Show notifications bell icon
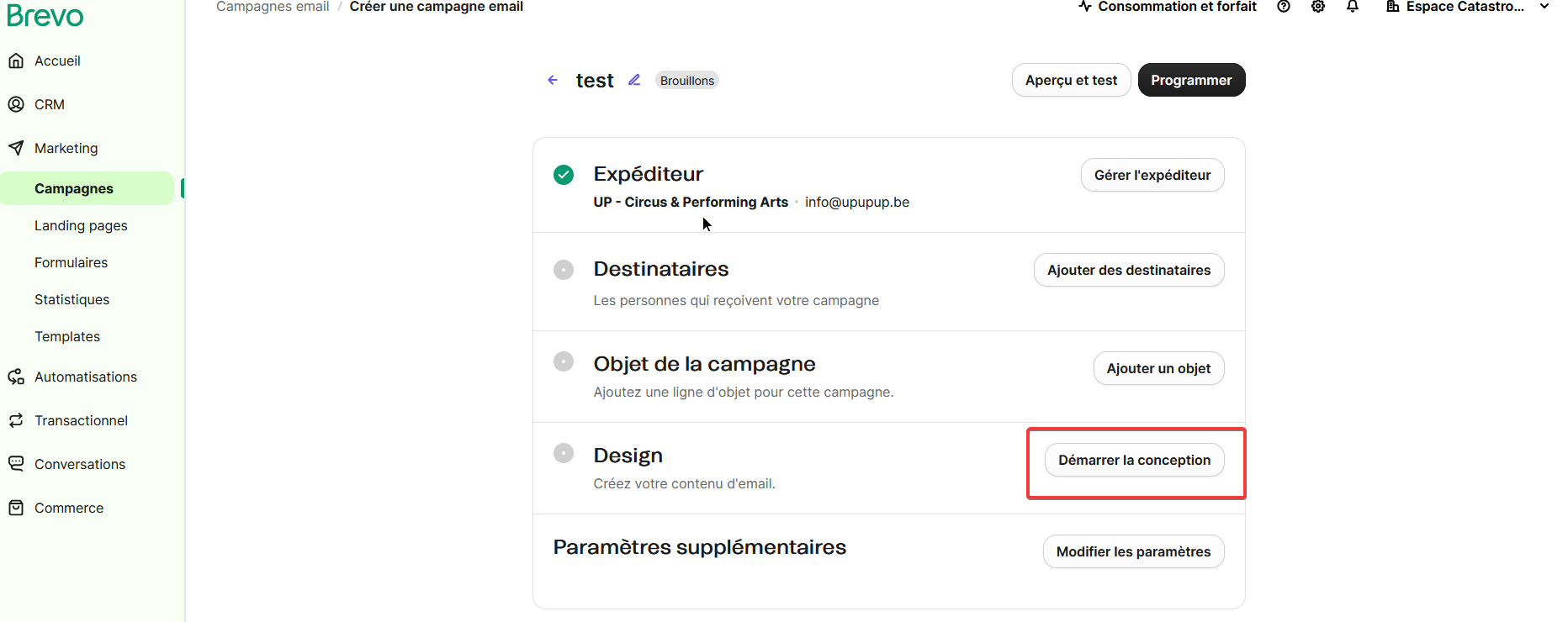This screenshot has width=1568, height=622. 1353,7
